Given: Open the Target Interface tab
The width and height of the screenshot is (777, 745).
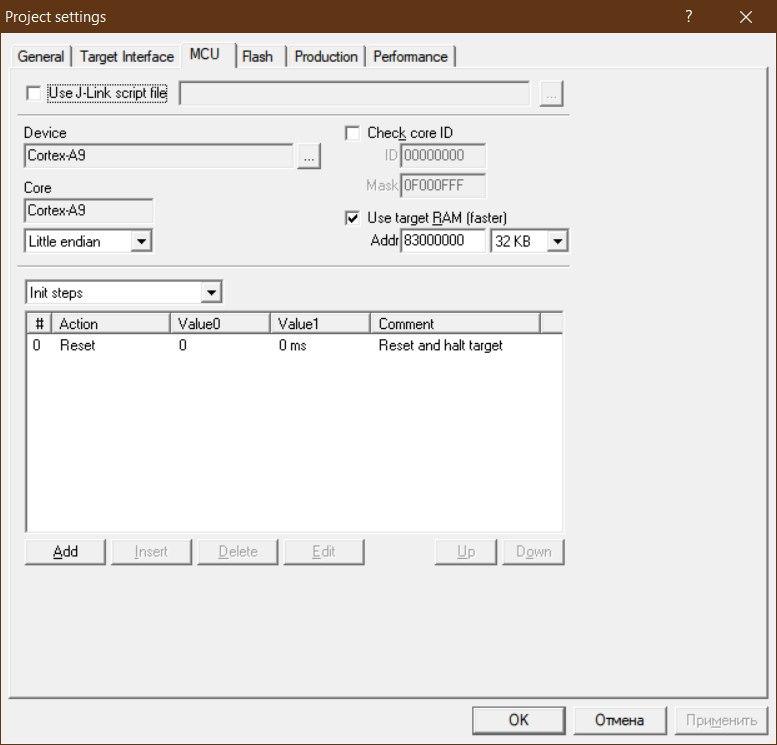Looking at the screenshot, I should coord(127,57).
